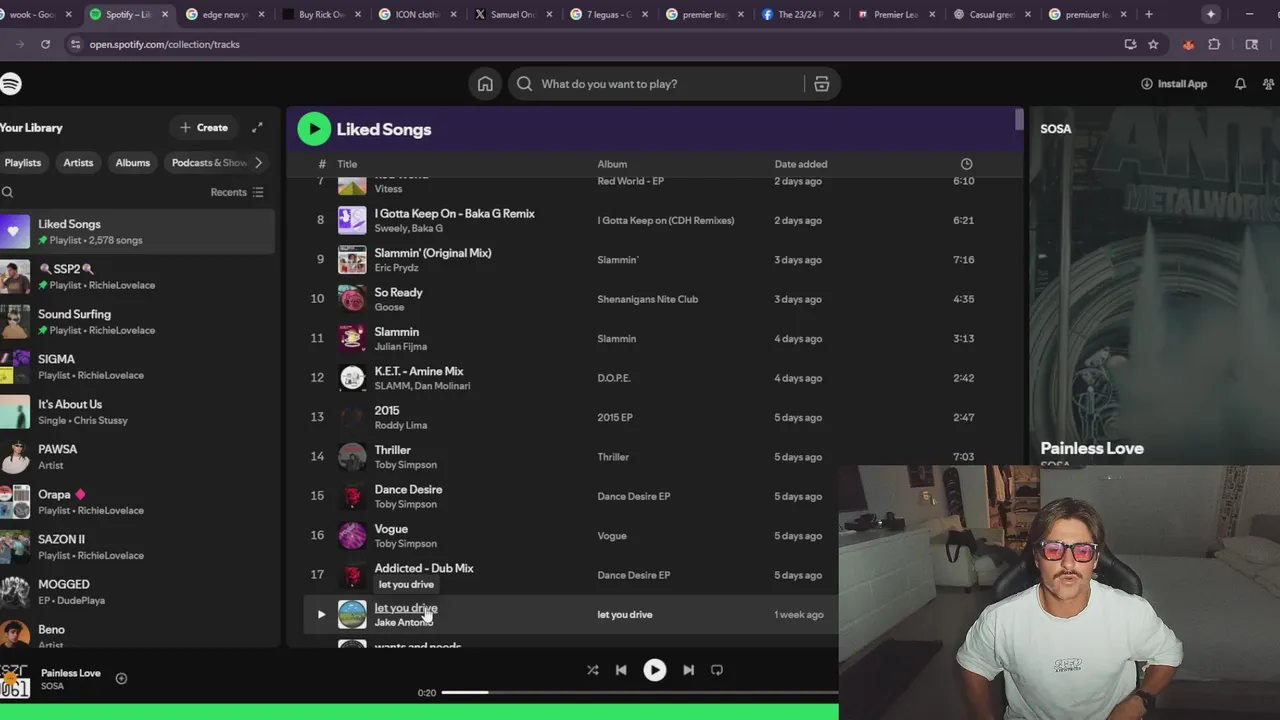Open the Your Library heading
The width and height of the screenshot is (1280, 720).
coord(31,128)
